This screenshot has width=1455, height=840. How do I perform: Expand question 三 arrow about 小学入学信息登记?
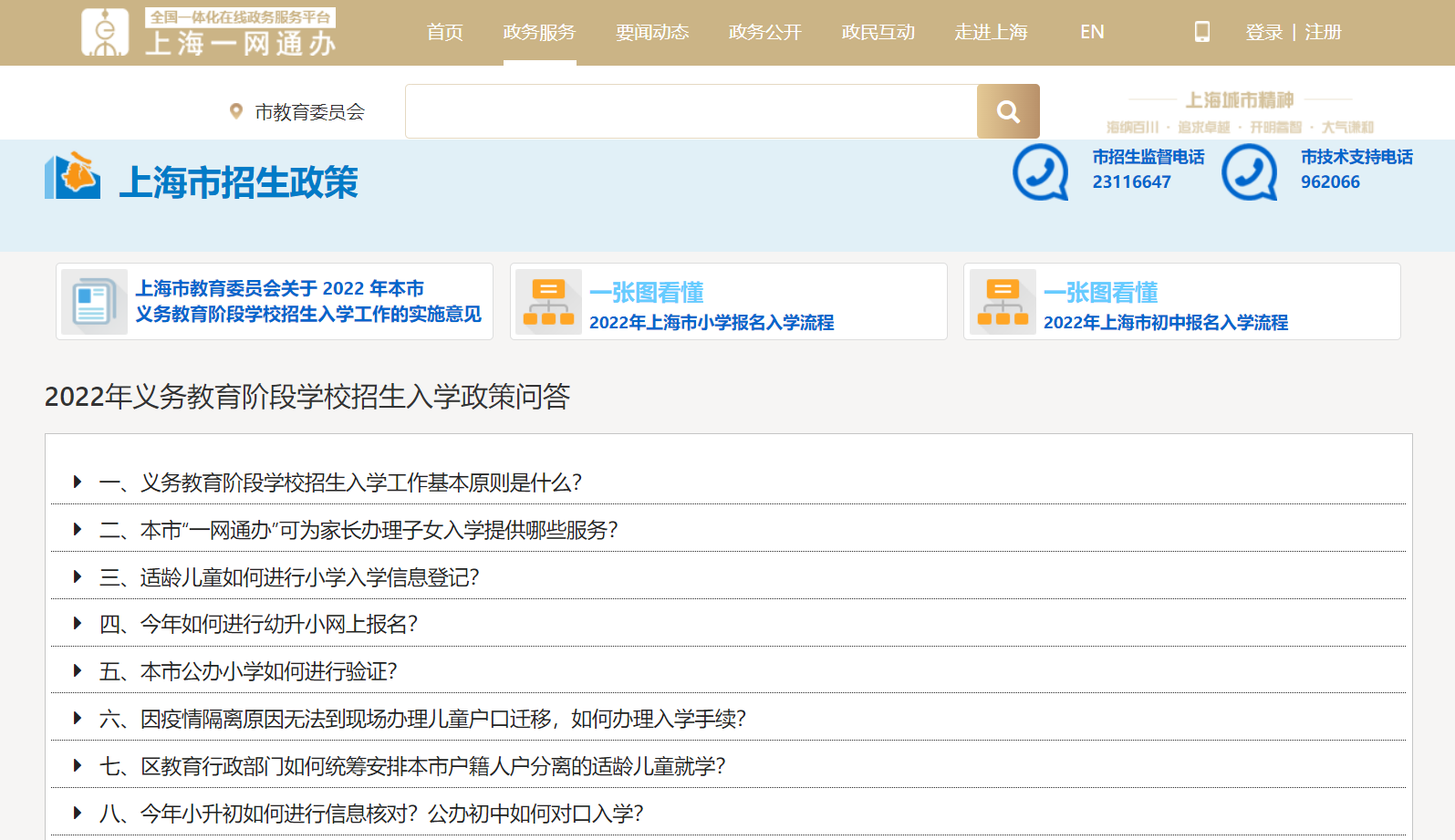click(x=78, y=576)
